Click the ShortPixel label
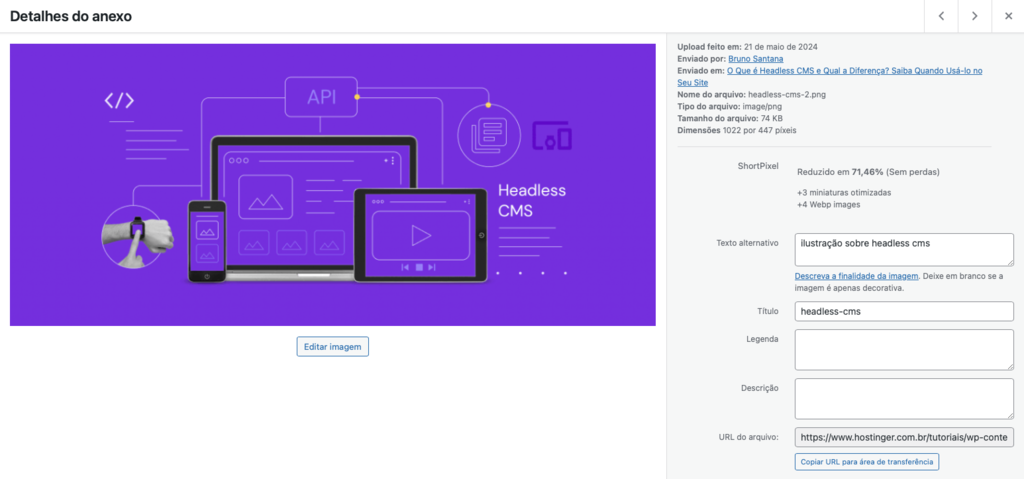Image resolution: width=1024 pixels, height=479 pixels. click(758, 166)
